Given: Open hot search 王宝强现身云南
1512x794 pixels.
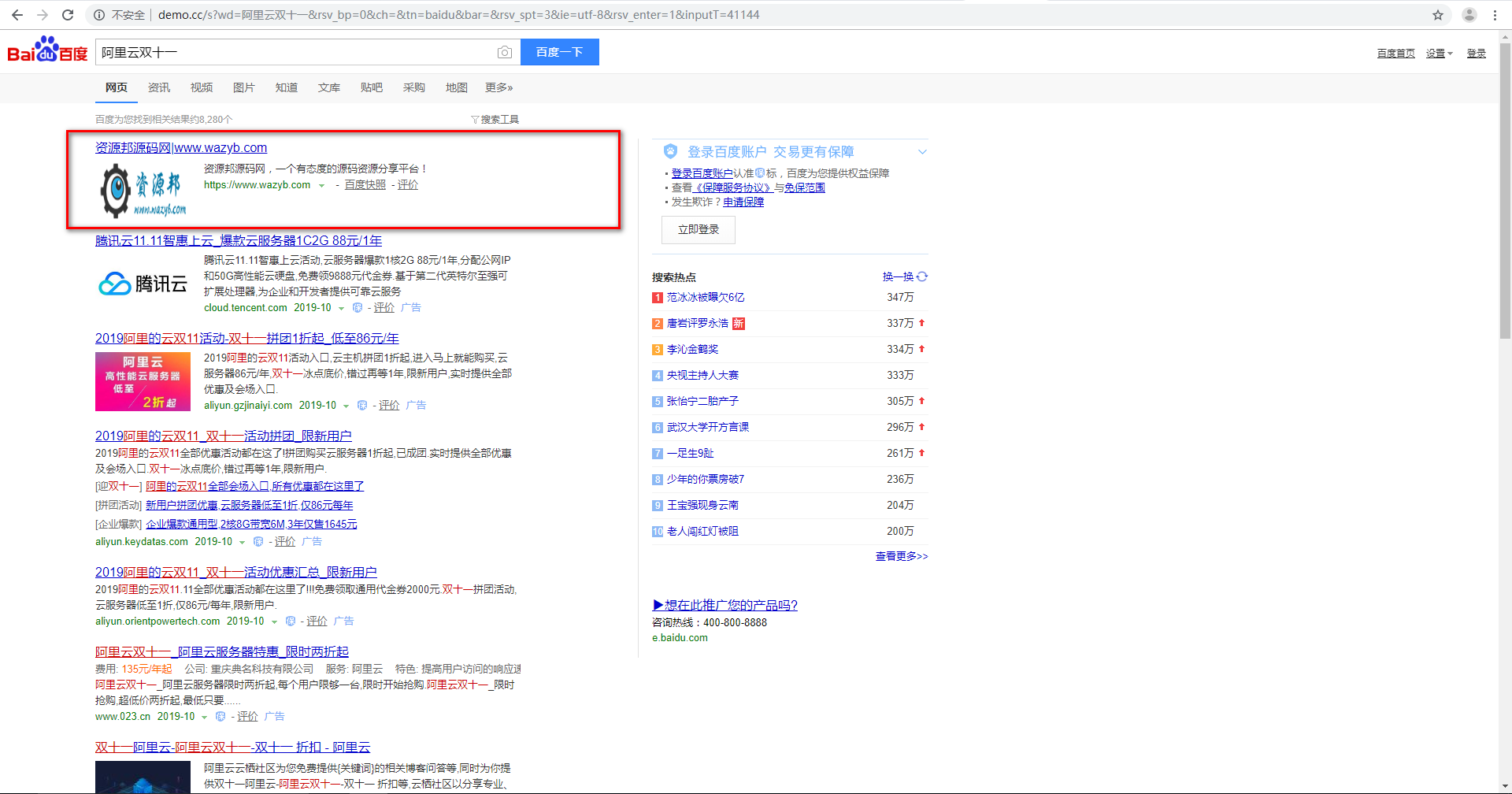Looking at the screenshot, I should click(x=703, y=506).
